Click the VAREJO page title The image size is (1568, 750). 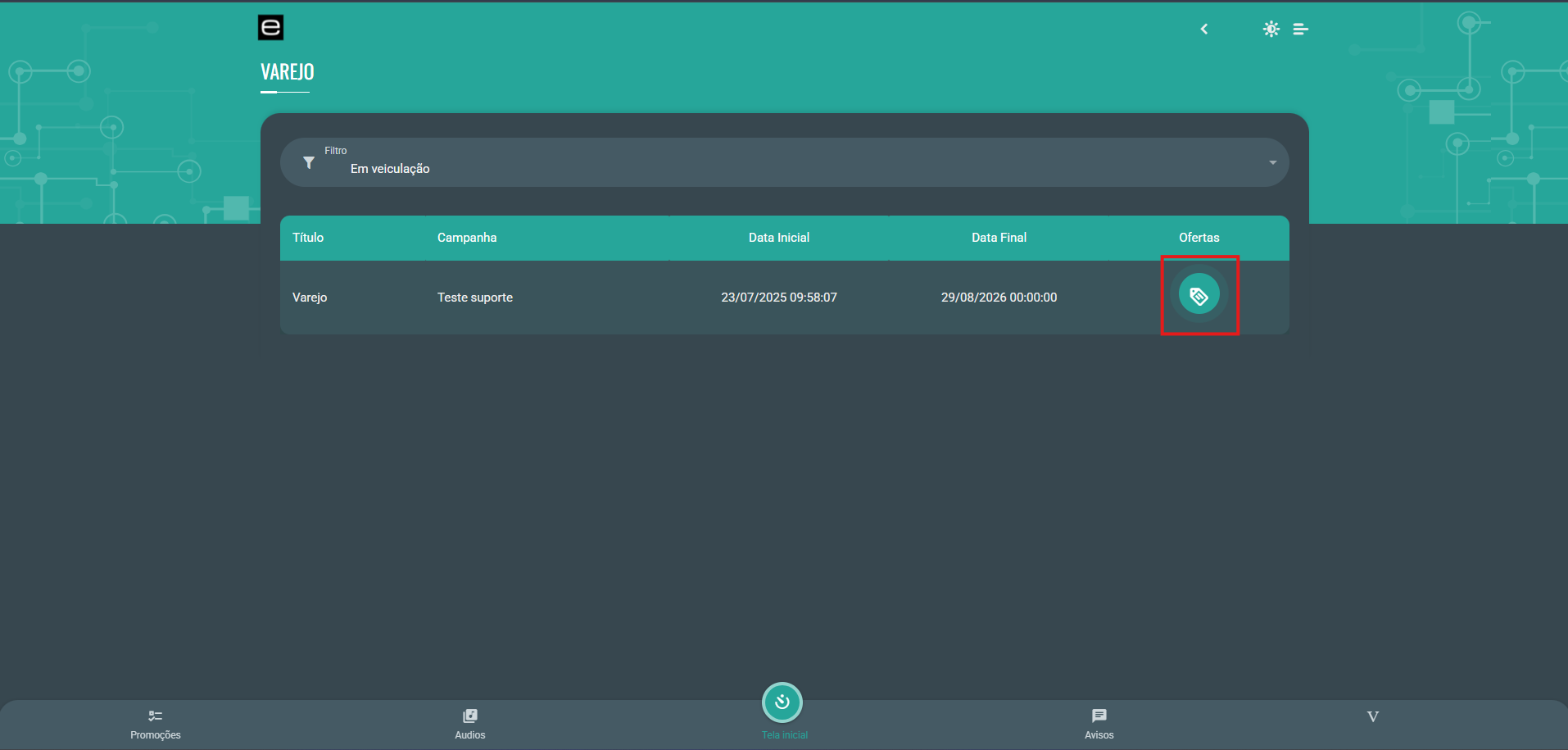(x=288, y=72)
